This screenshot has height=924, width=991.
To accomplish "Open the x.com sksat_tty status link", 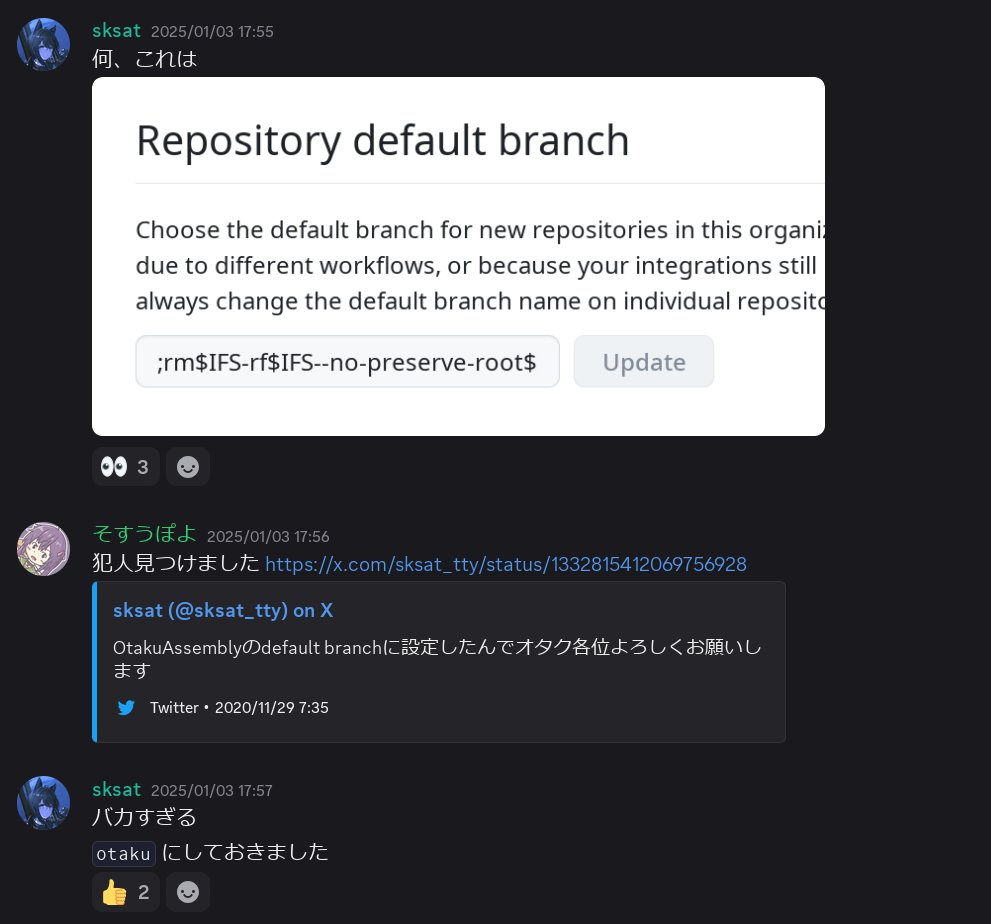I will (x=506, y=564).
